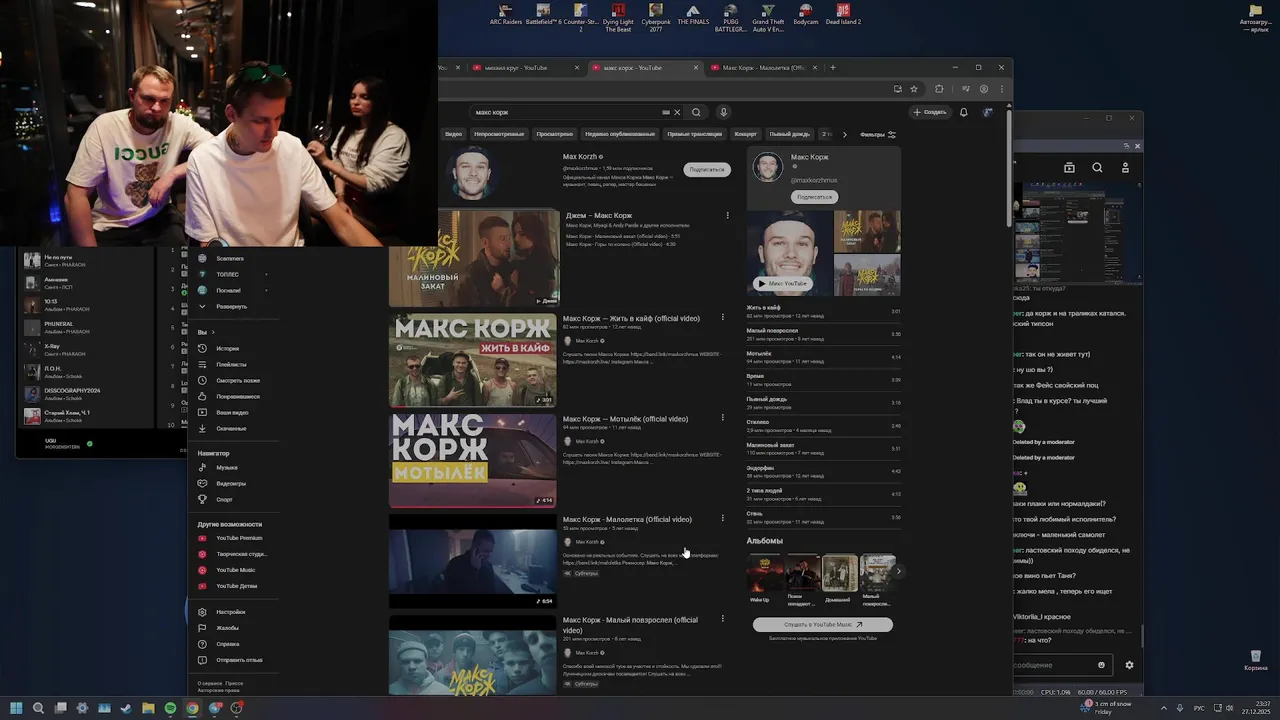This screenshot has width=1280, height=720.
Task: Open Жить в кайф video thumbnail
Action: (x=472, y=360)
